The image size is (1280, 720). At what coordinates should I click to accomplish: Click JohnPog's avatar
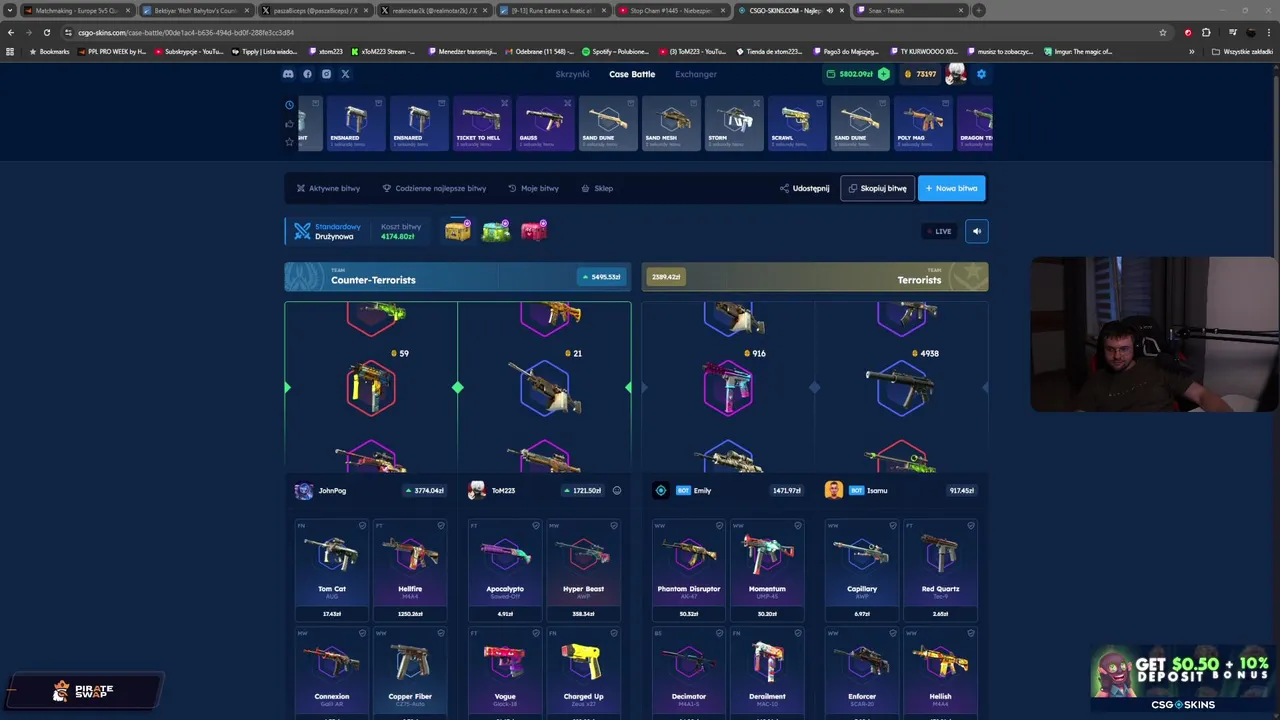303,490
